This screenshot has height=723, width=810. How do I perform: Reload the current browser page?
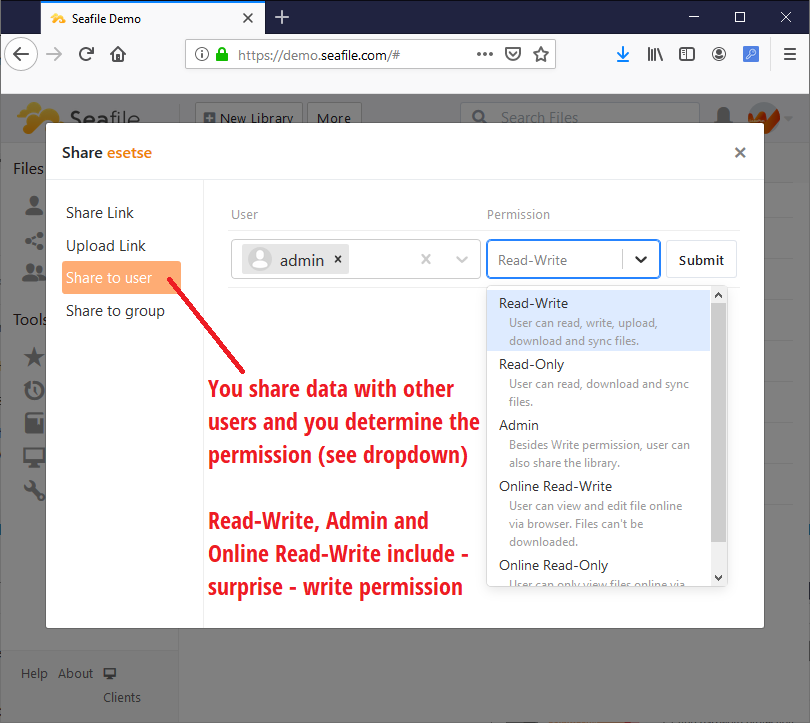86,55
